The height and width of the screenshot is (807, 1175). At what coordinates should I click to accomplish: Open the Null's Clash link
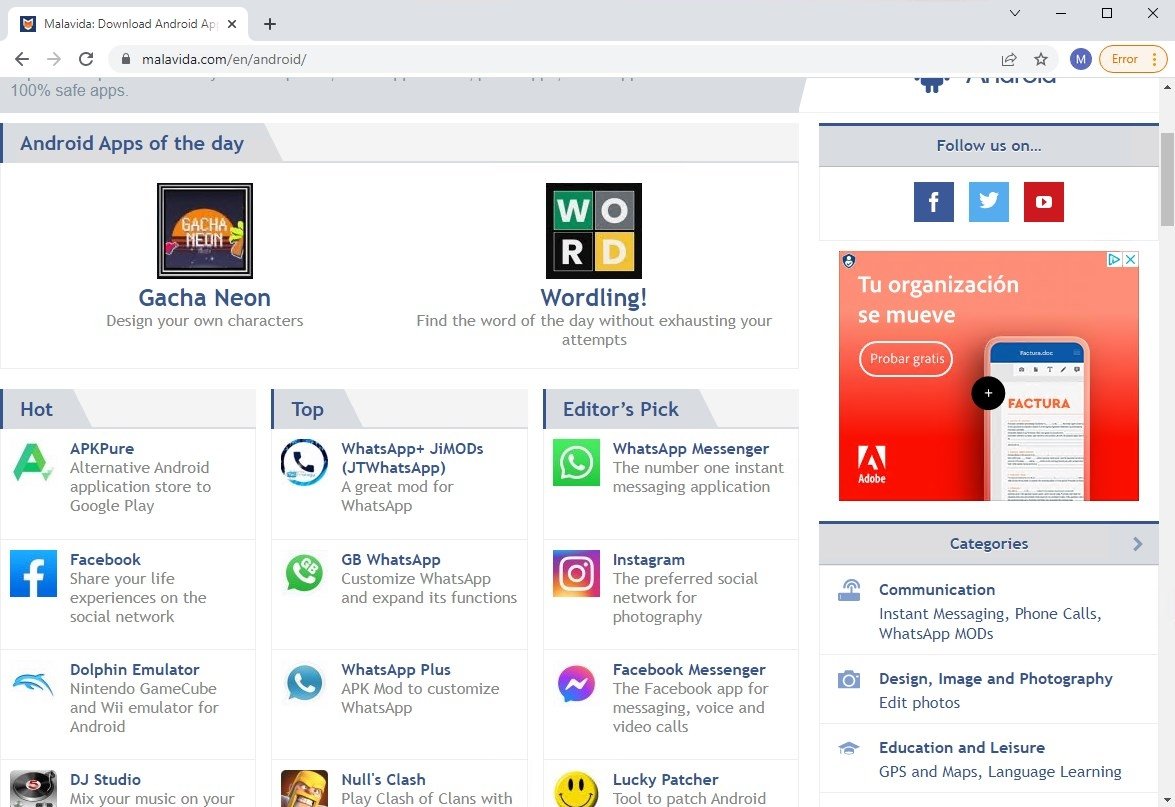coord(383,780)
